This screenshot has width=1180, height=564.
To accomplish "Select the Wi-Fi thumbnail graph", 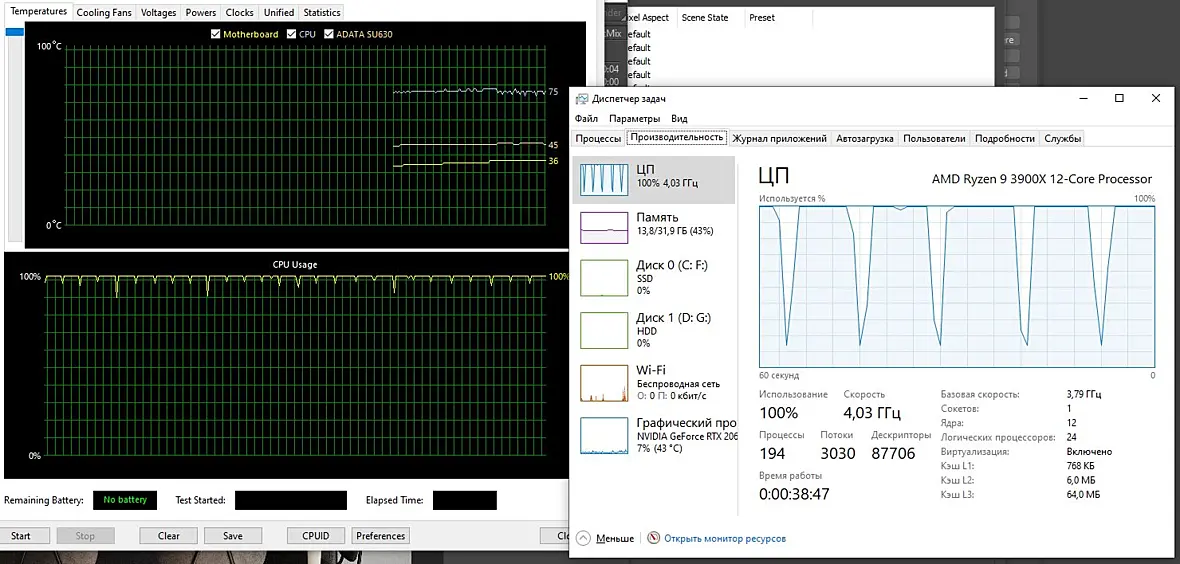I will point(604,383).
